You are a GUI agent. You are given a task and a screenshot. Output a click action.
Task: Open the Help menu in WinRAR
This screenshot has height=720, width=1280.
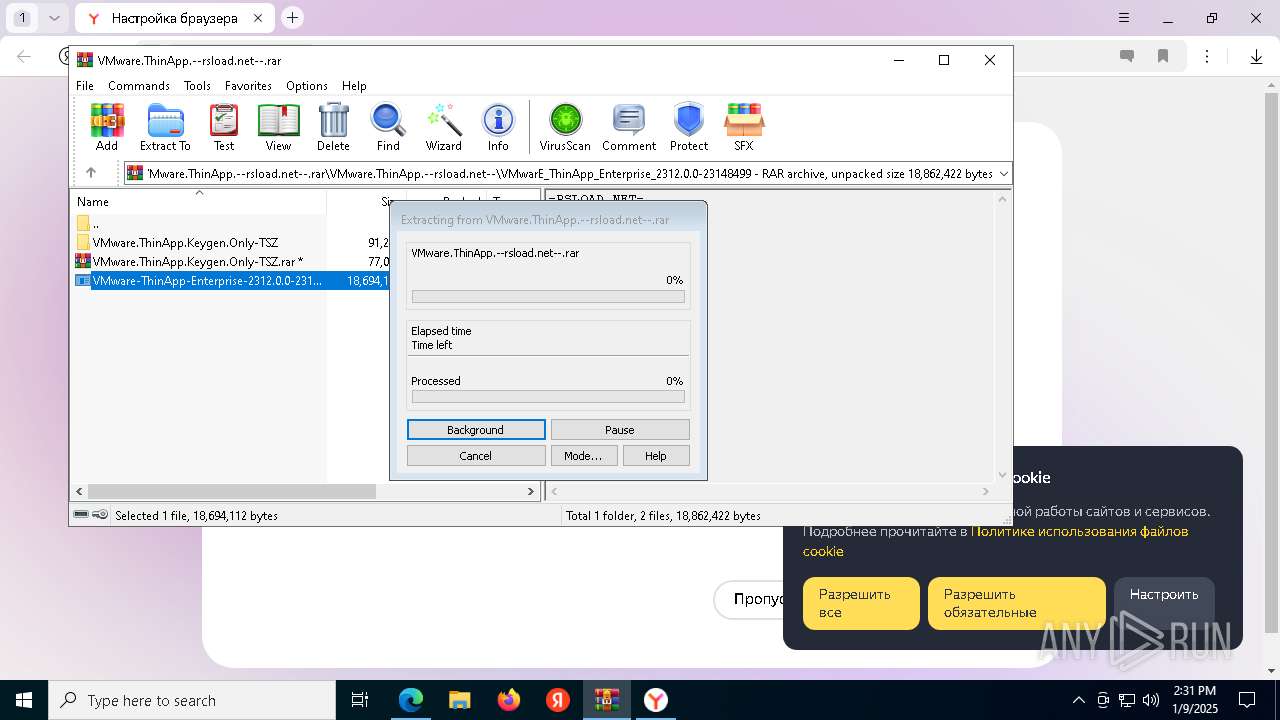pyautogui.click(x=354, y=86)
